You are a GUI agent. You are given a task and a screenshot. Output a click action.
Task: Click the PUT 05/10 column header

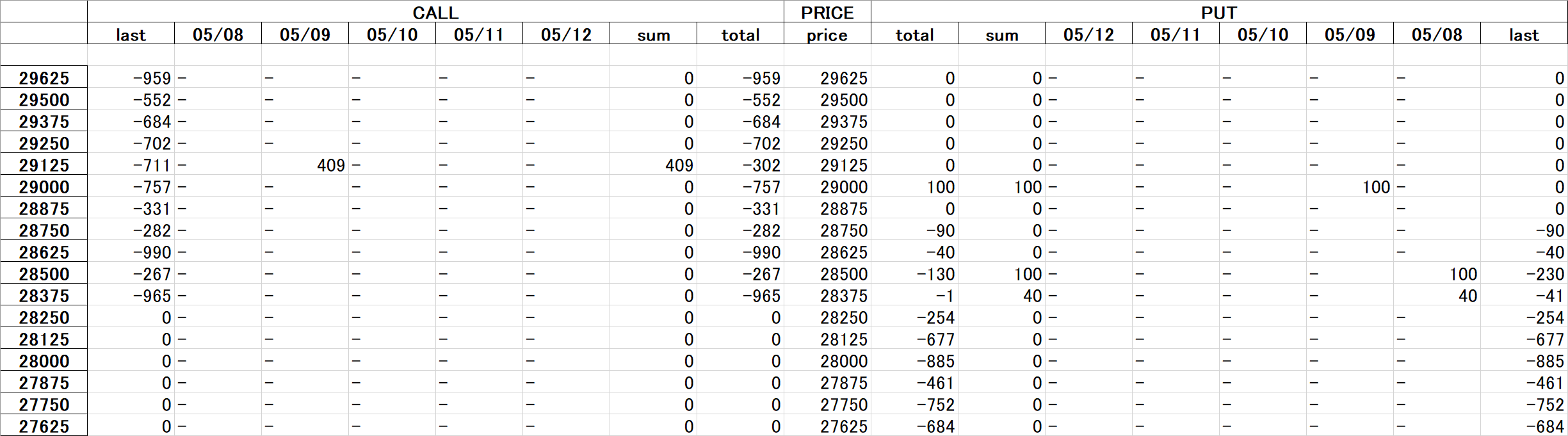point(1263,35)
